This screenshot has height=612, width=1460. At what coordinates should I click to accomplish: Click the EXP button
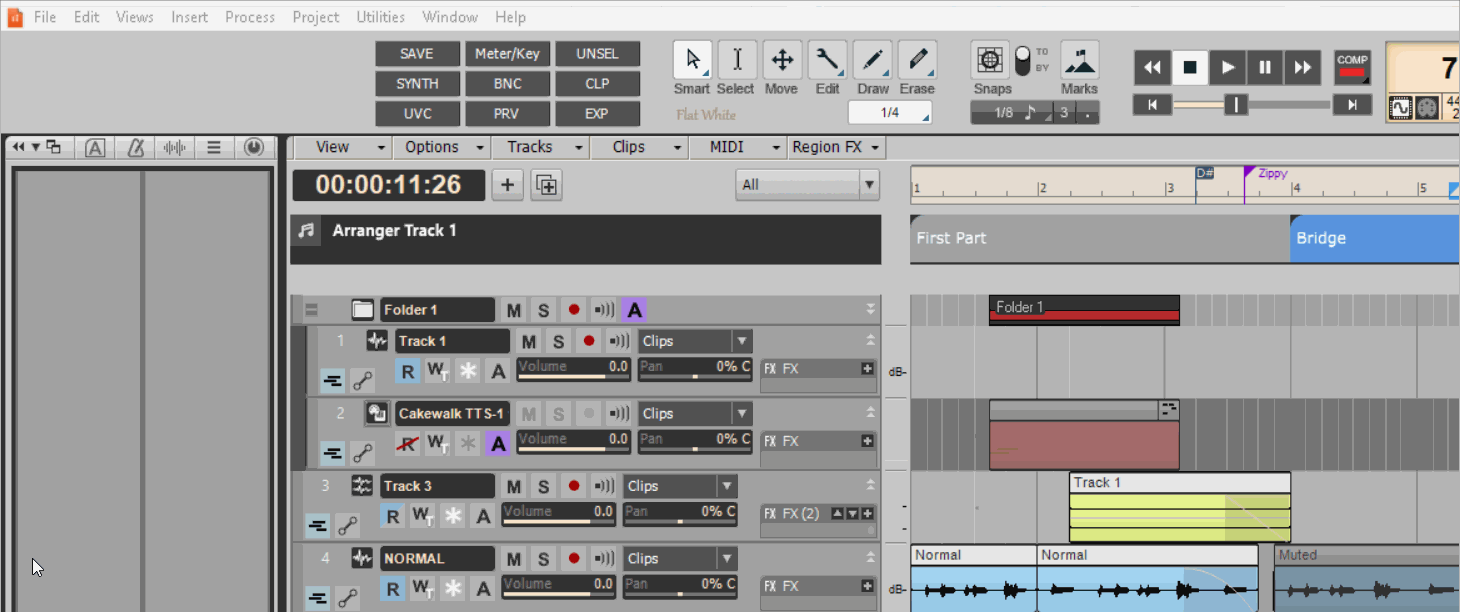[x=597, y=114]
